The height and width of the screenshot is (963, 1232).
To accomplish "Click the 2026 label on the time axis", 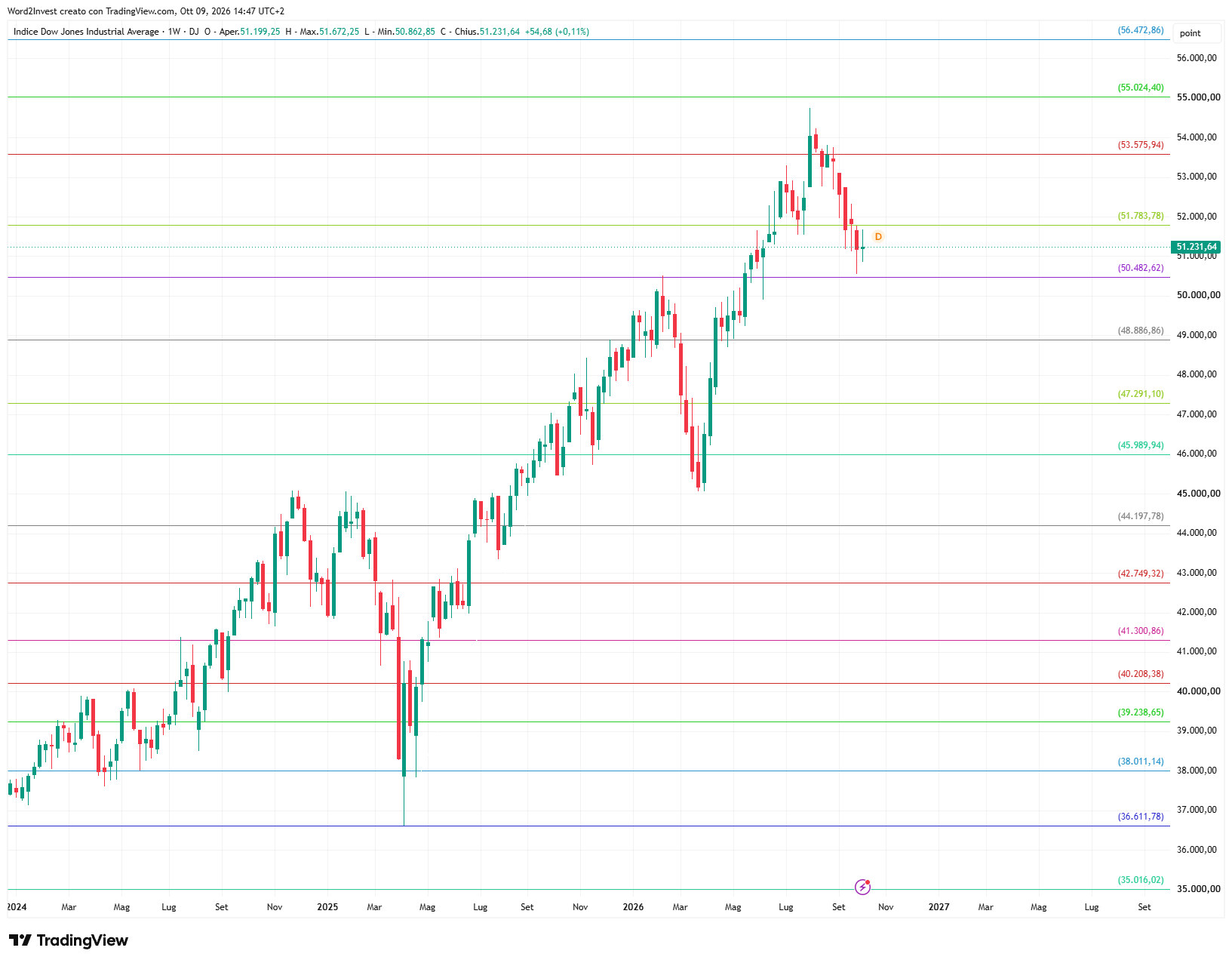I will tap(633, 907).
